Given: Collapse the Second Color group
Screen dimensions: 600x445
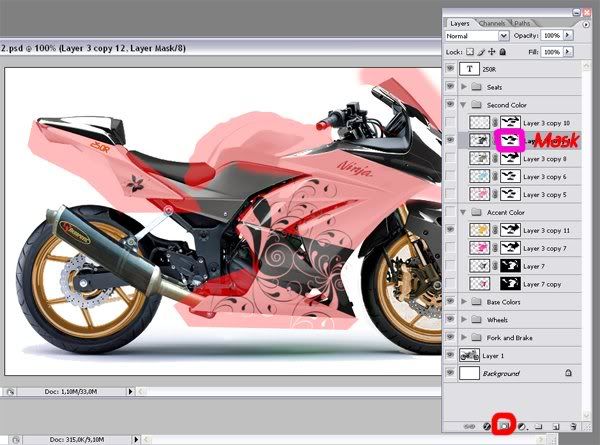Looking at the screenshot, I should click(463, 105).
